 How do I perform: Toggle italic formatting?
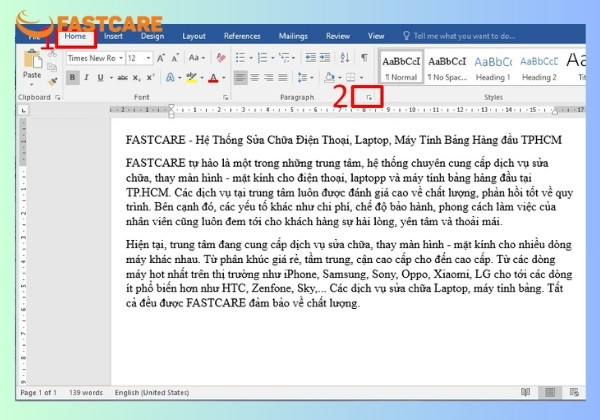86,78
